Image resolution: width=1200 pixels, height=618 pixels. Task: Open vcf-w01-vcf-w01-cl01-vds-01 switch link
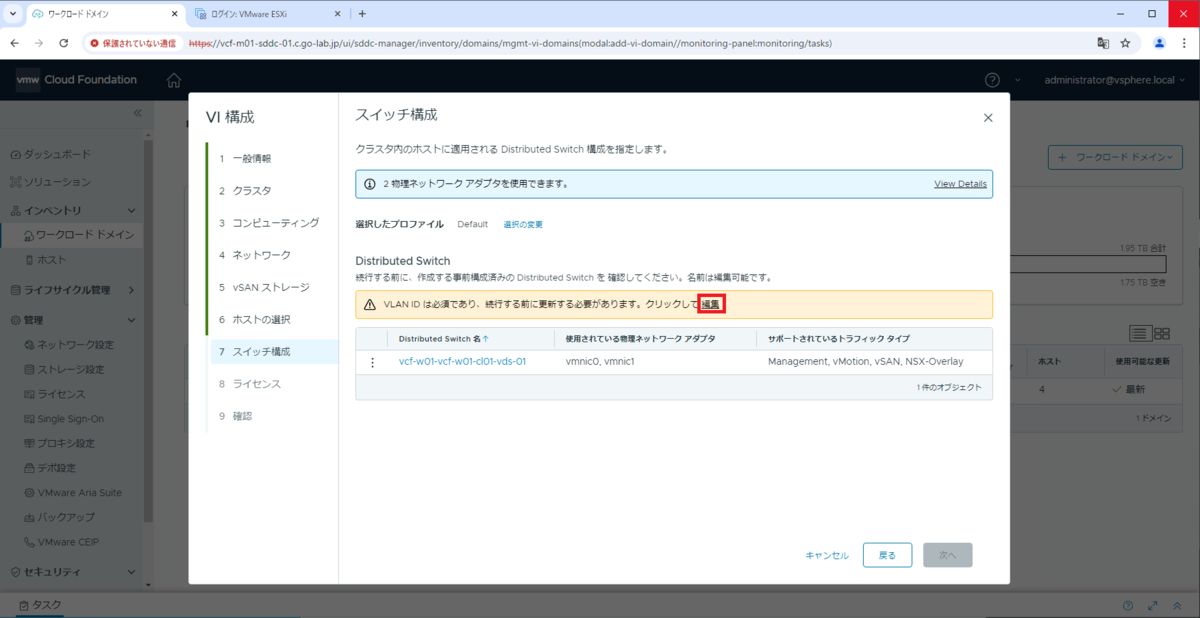(462, 362)
